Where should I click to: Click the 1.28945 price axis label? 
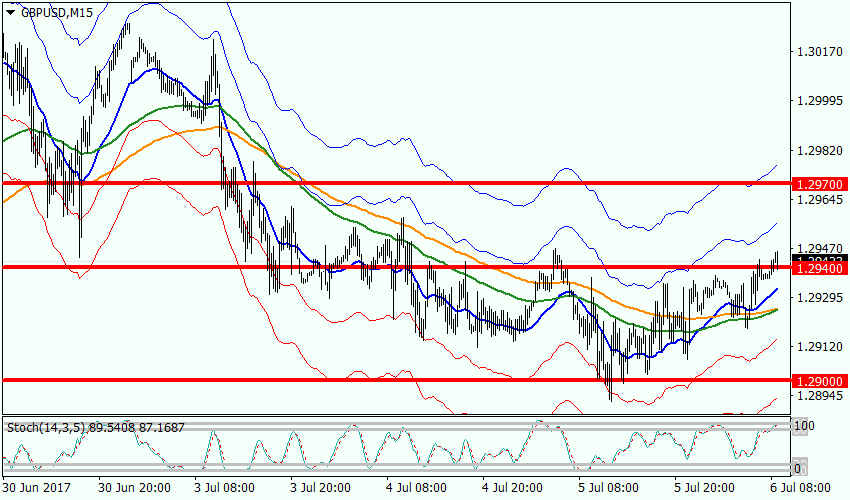point(817,396)
